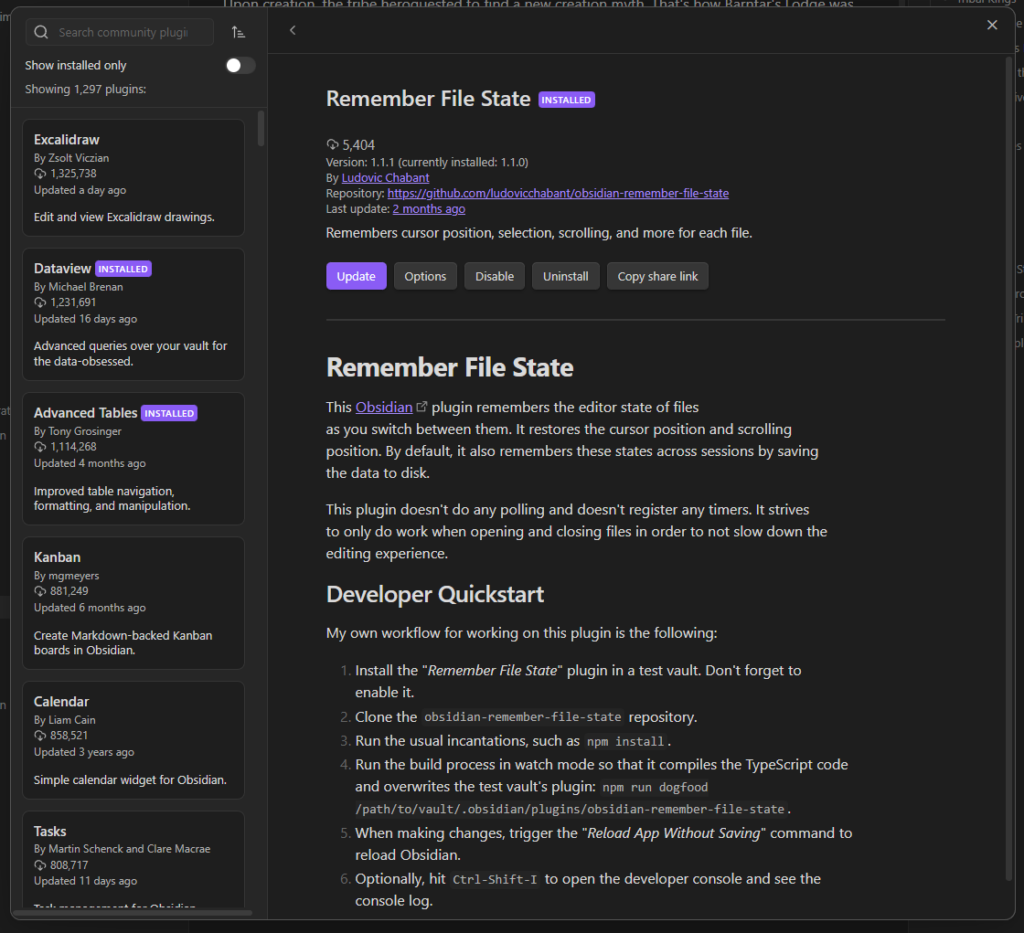Click Kanban's download icon beside 881,249
This screenshot has width=1024, height=933.
[40, 591]
